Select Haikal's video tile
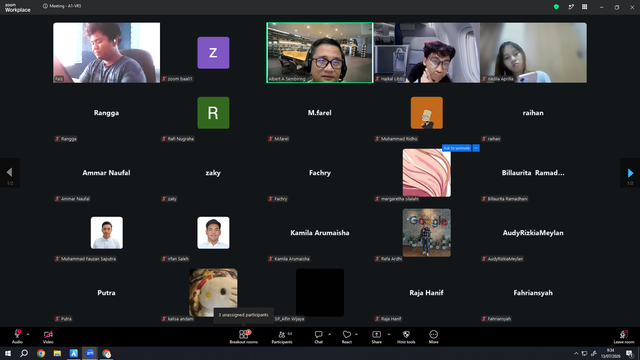640x360 pixels. [x=427, y=53]
